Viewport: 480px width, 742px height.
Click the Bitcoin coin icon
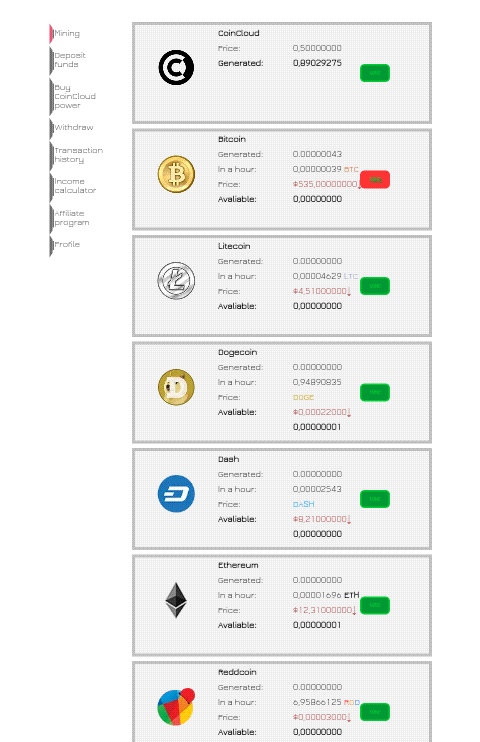click(176, 174)
